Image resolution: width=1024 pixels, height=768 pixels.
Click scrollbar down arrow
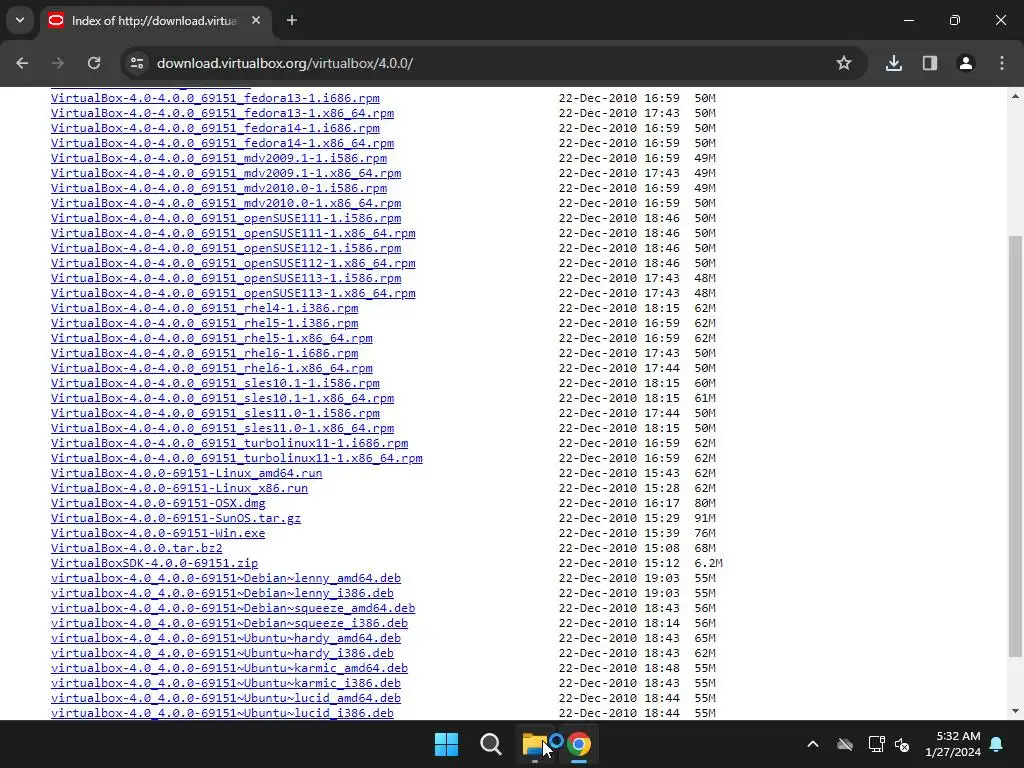(1015, 711)
